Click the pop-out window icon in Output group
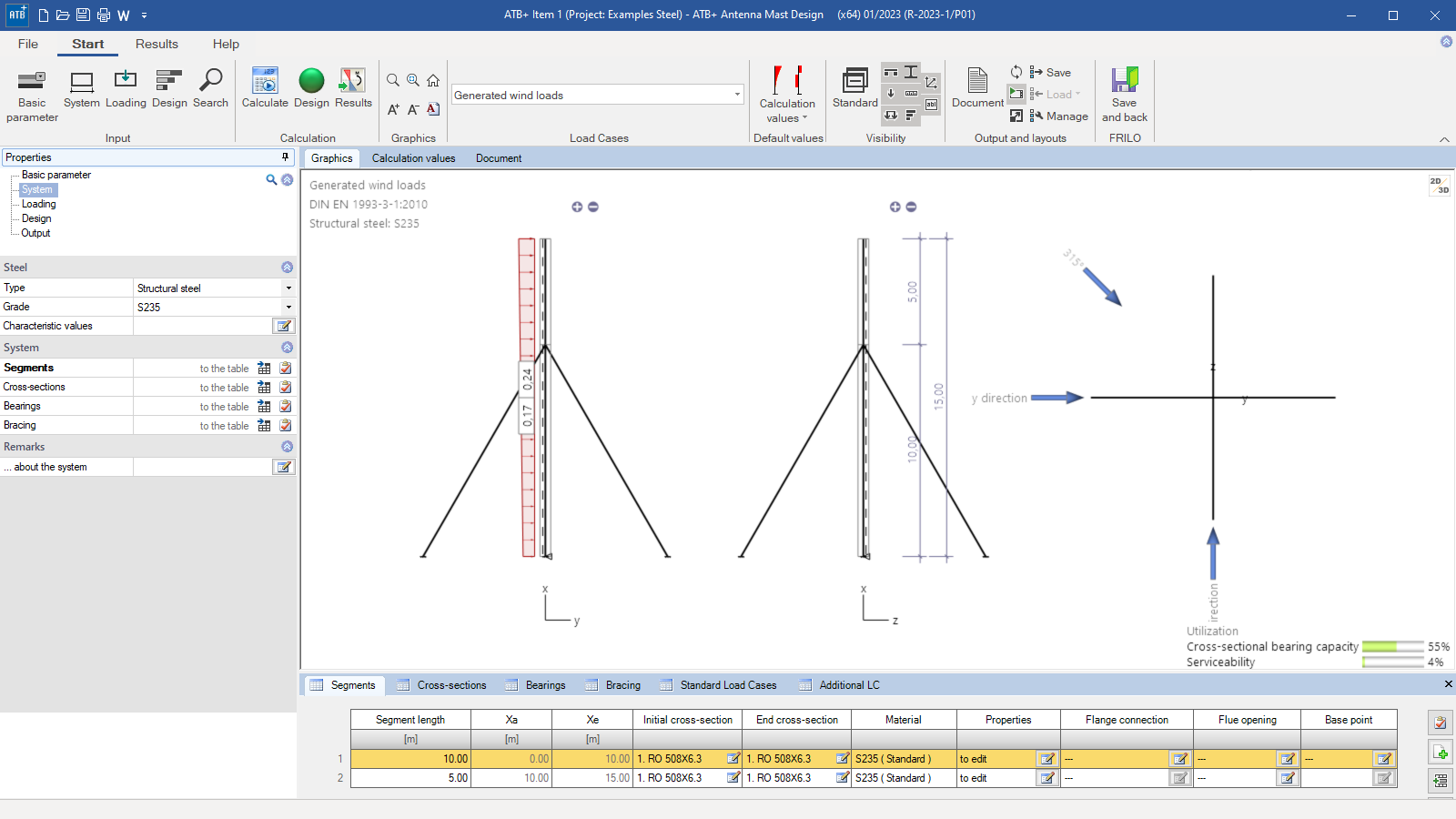This screenshot has width=1456, height=819. point(1016,116)
